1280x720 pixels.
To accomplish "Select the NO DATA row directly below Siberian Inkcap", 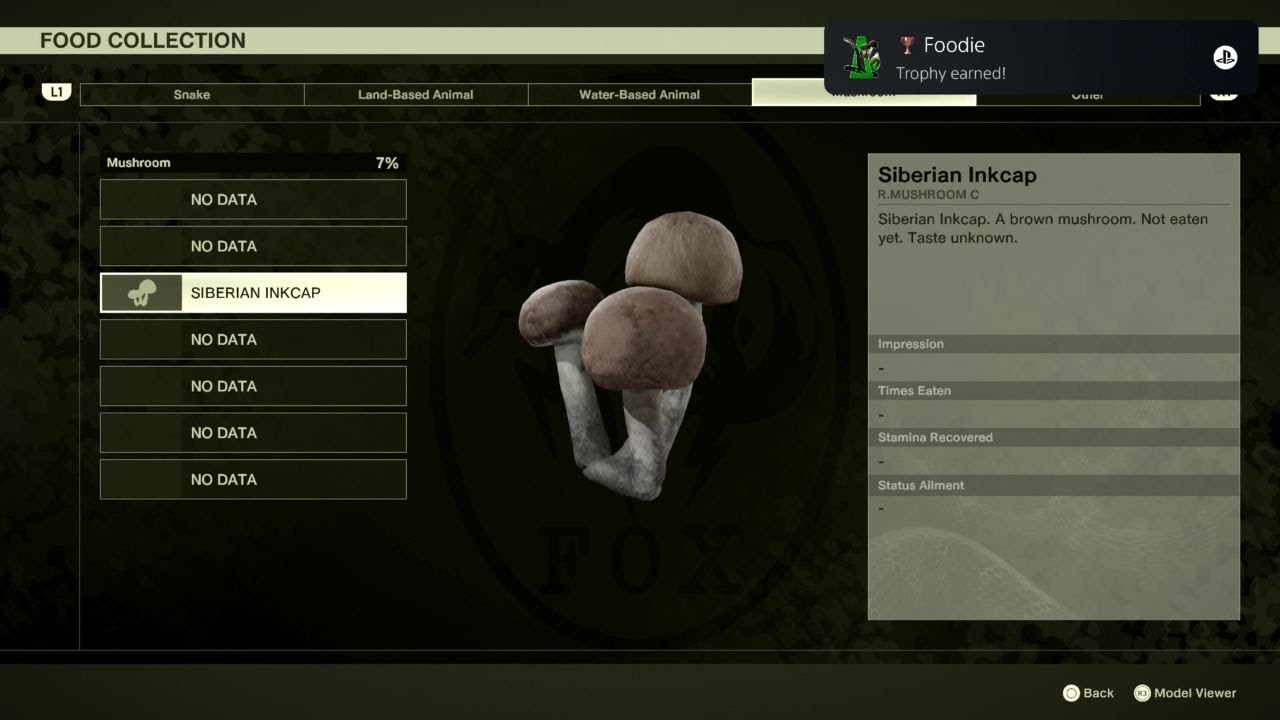I will [253, 339].
